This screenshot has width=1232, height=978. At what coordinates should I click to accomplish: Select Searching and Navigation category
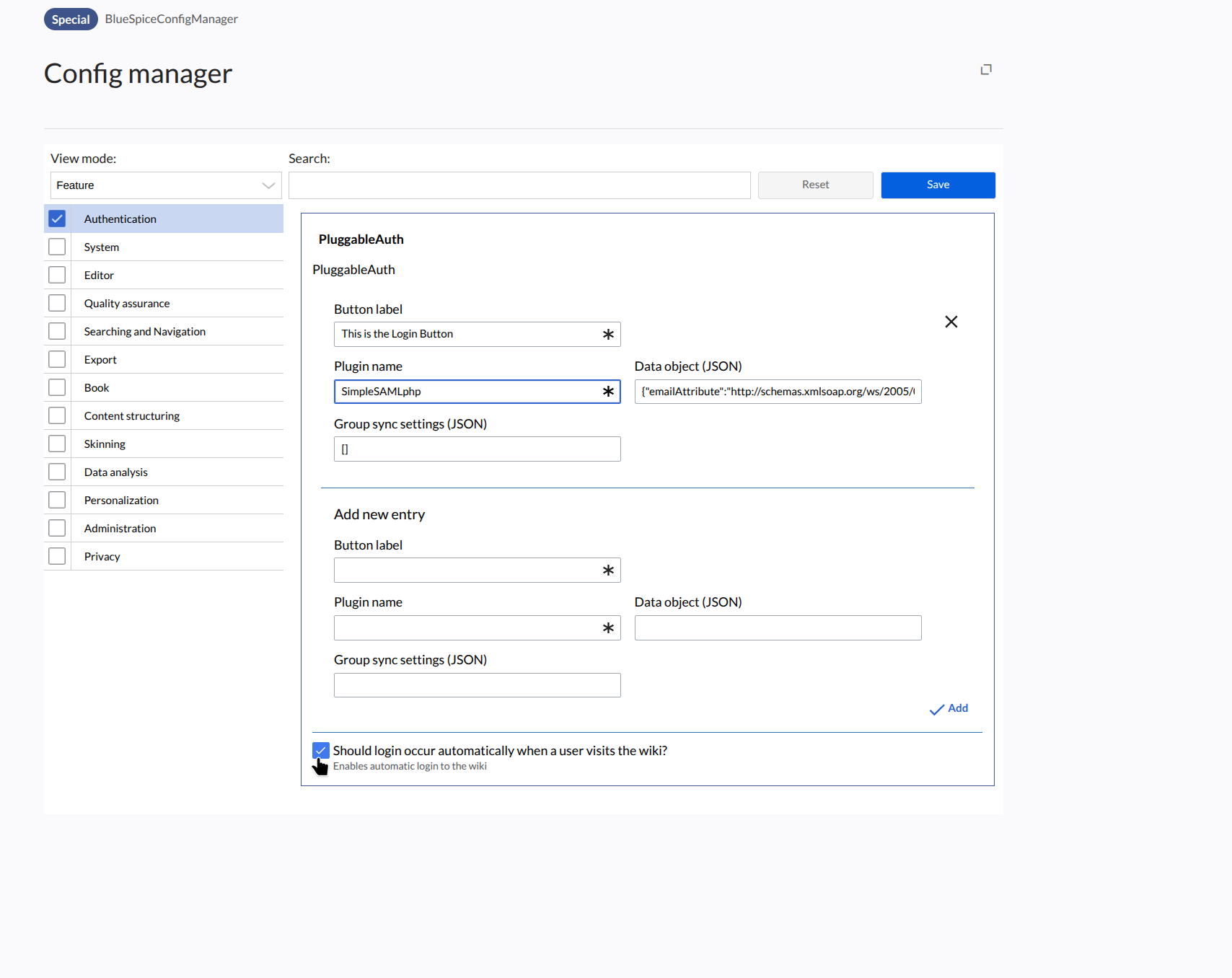(144, 332)
